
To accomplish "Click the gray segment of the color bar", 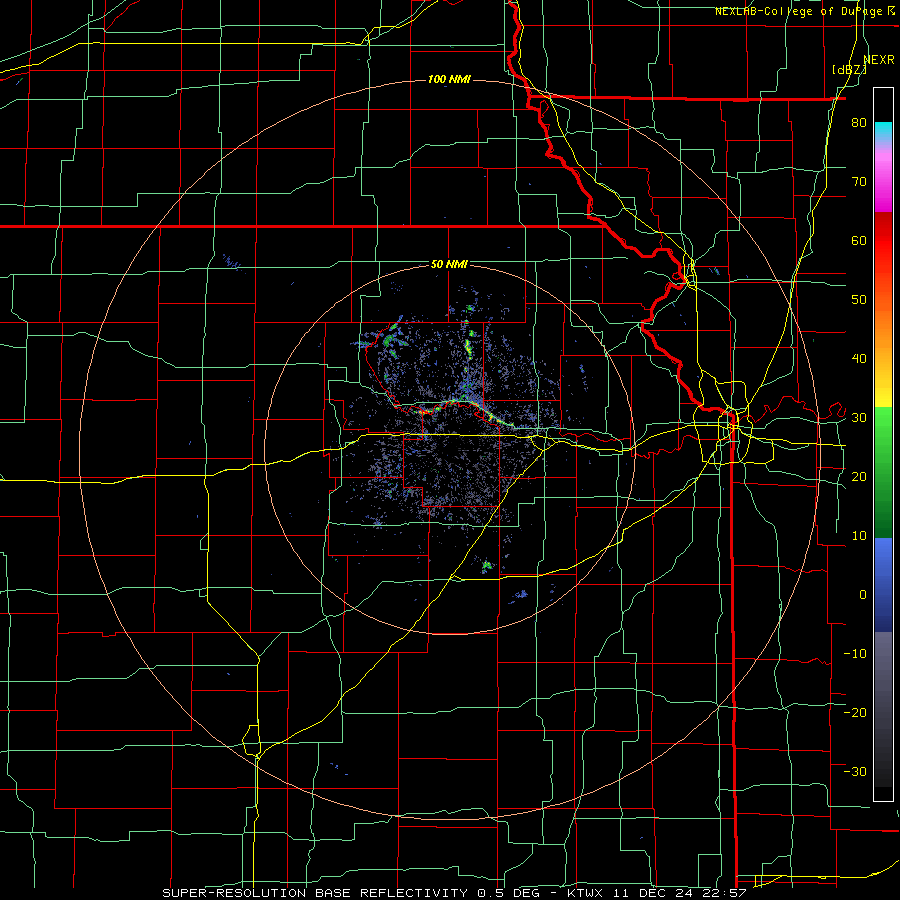I will [x=883, y=709].
